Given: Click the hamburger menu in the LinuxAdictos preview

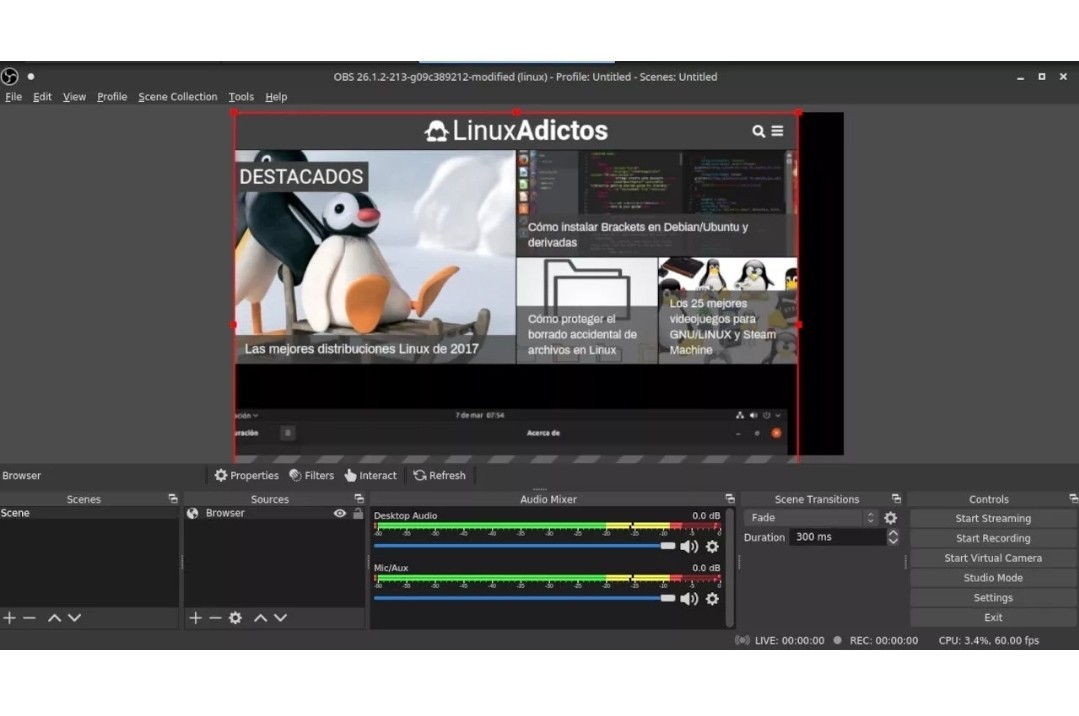Looking at the screenshot, I should (777, 131).
